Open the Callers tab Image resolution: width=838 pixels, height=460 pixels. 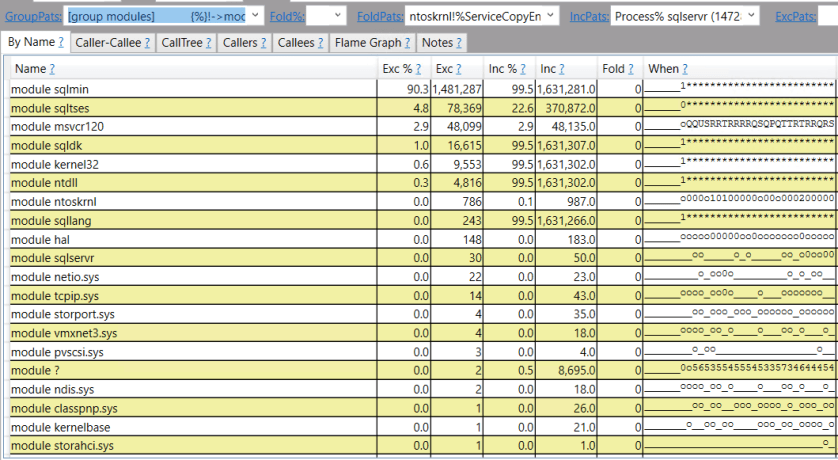[244, 43]
